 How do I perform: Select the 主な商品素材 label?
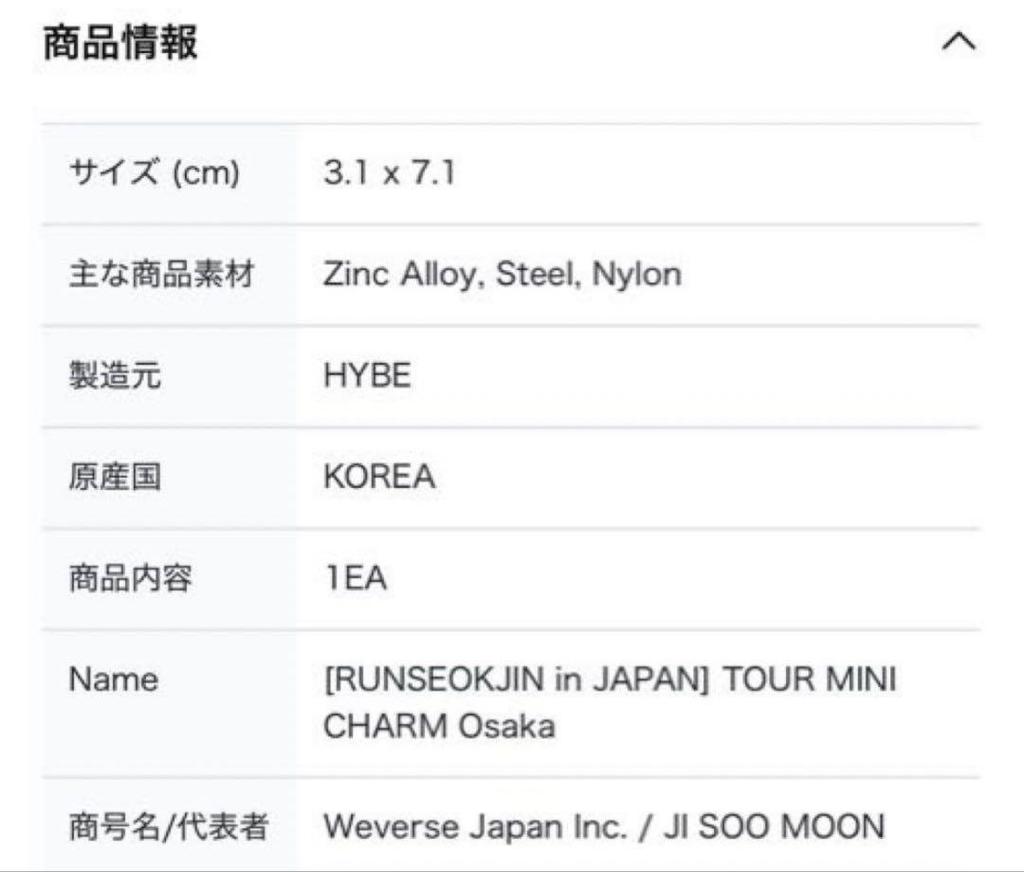pyautogui.click(x=160, y=274)
